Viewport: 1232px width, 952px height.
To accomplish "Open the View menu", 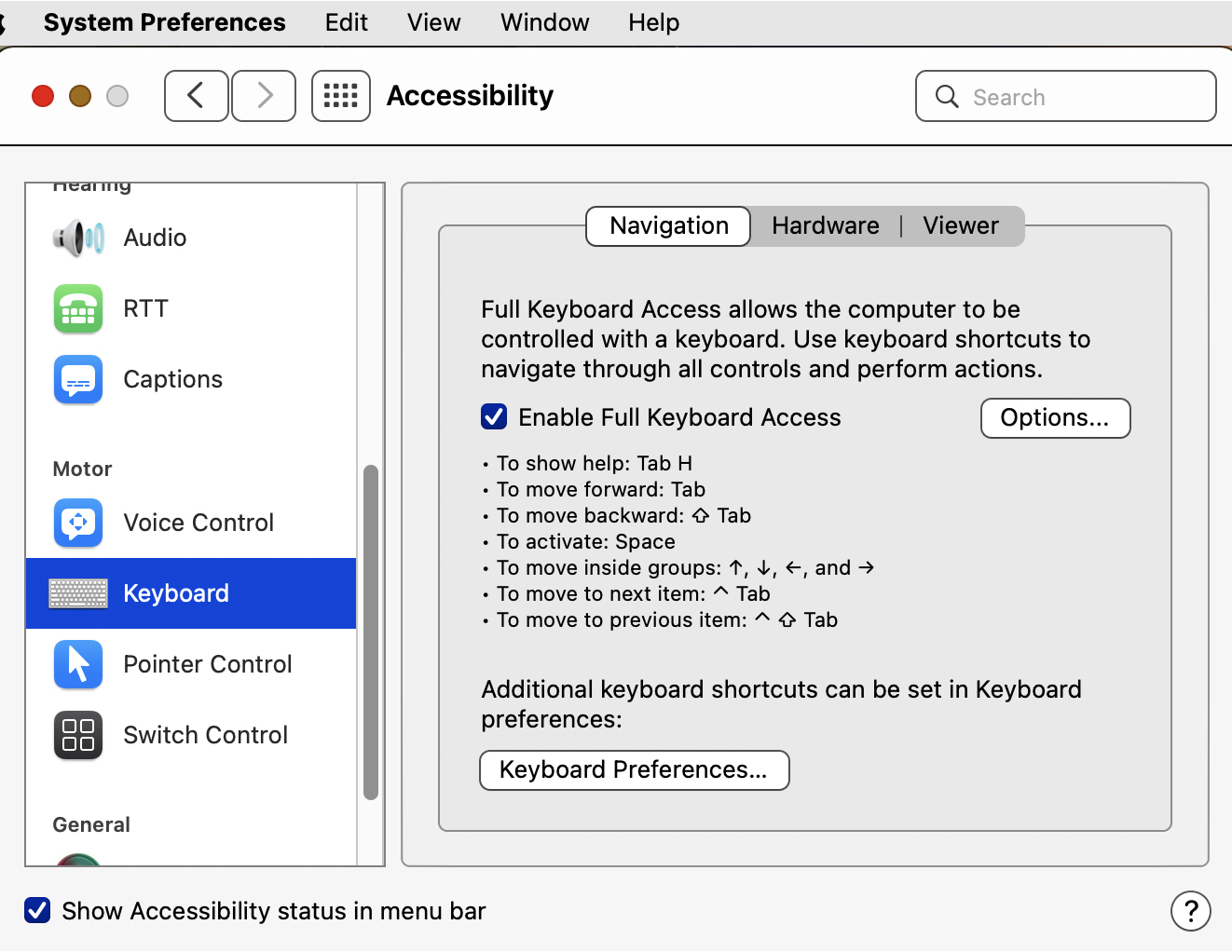I will pyautogui.click(x=432, y=22).
